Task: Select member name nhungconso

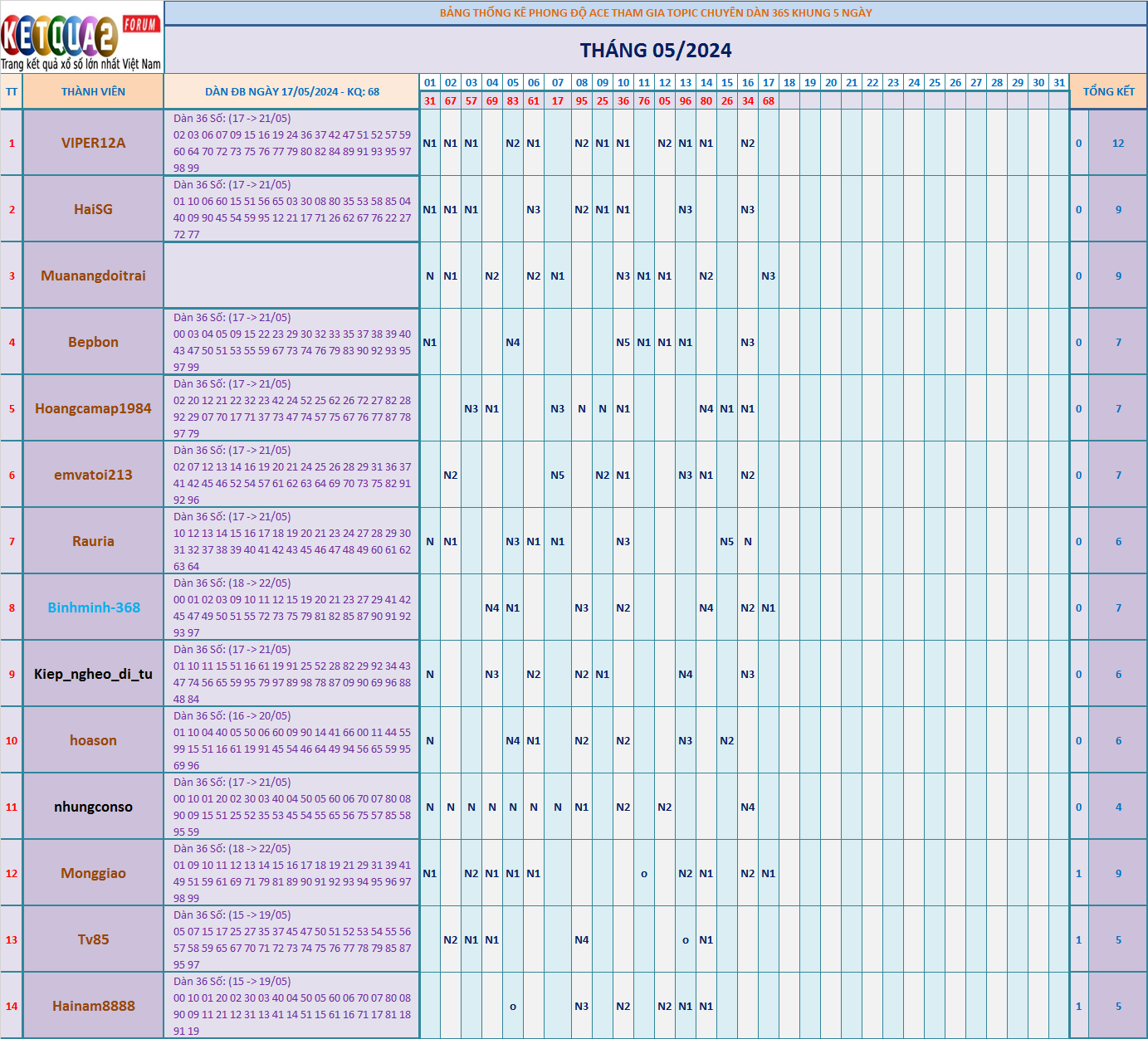Action: 93,807
